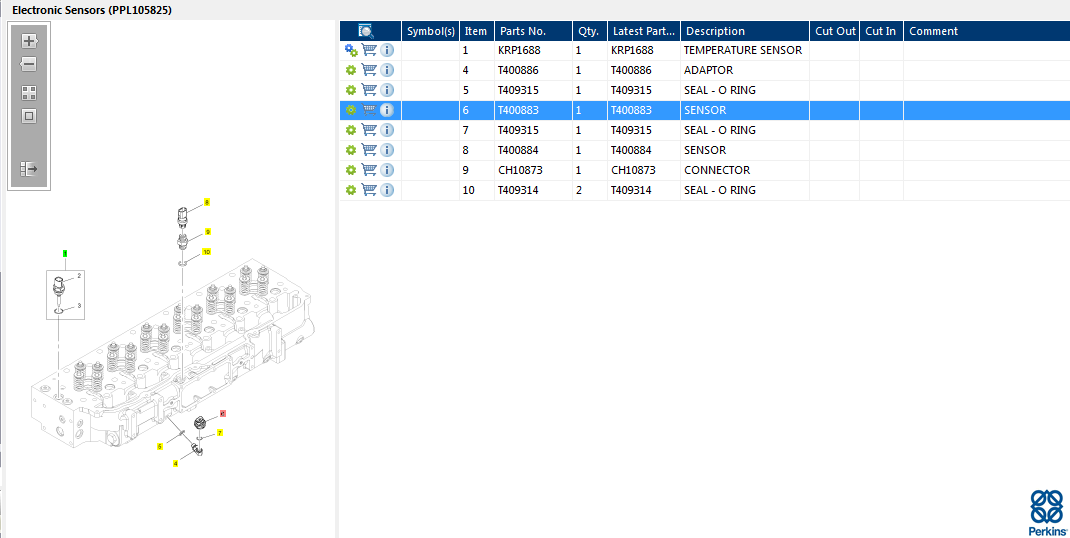Screen dimensions: 1070x538
Task: Select yellow callout 9 in diagram
Action: [x=207, y=232]
